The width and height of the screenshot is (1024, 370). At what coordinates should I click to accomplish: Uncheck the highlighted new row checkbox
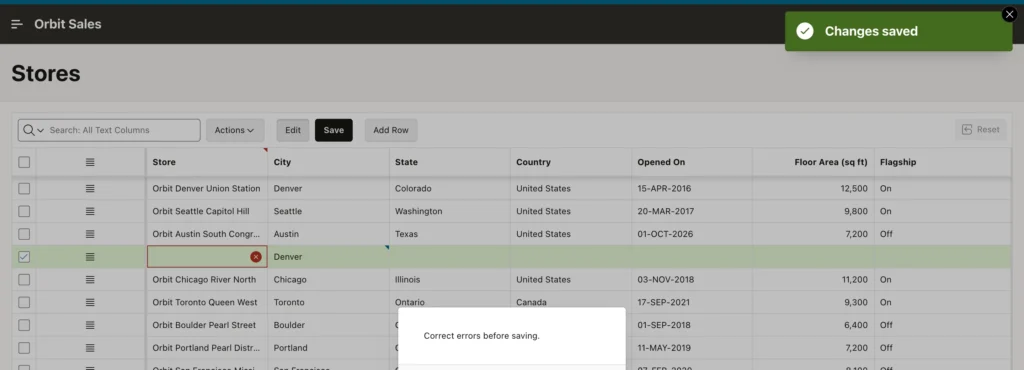[x=24, y=257]
